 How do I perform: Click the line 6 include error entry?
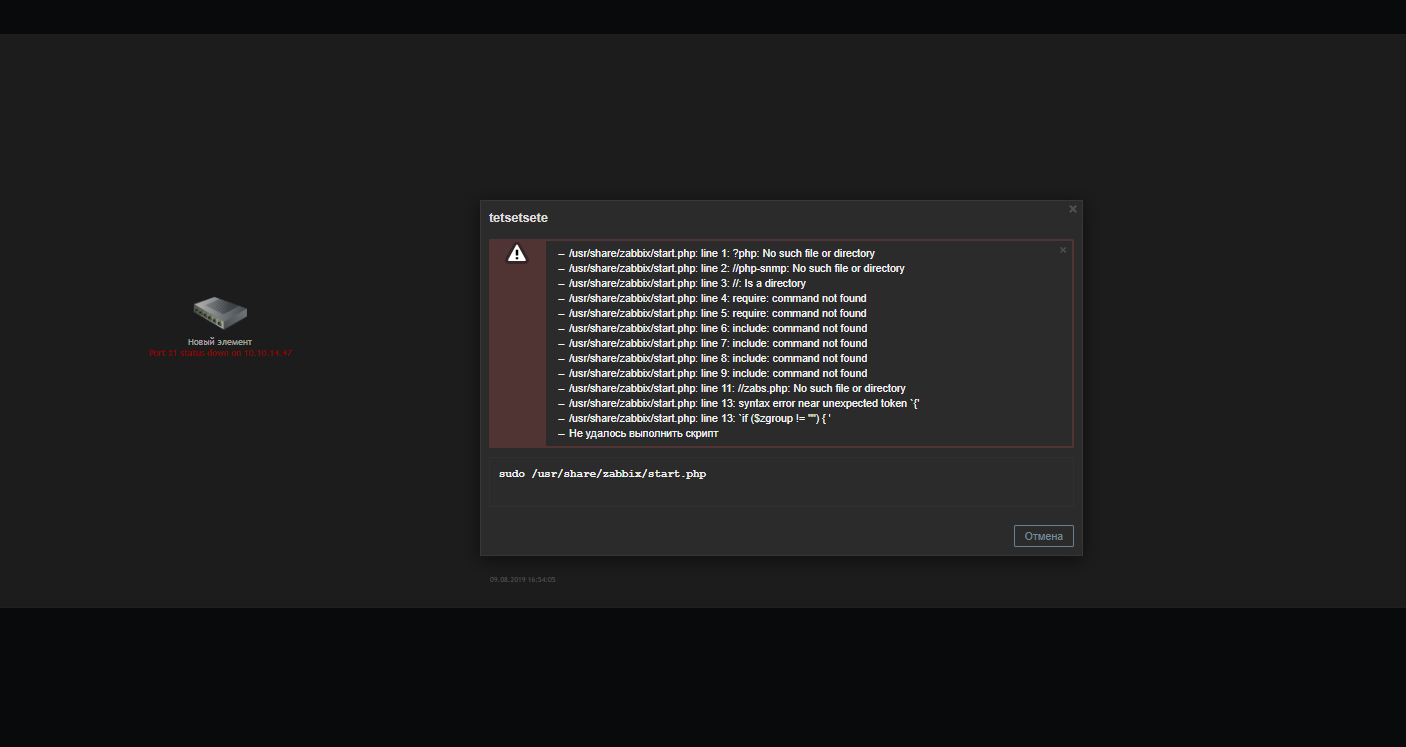[711, 328]
